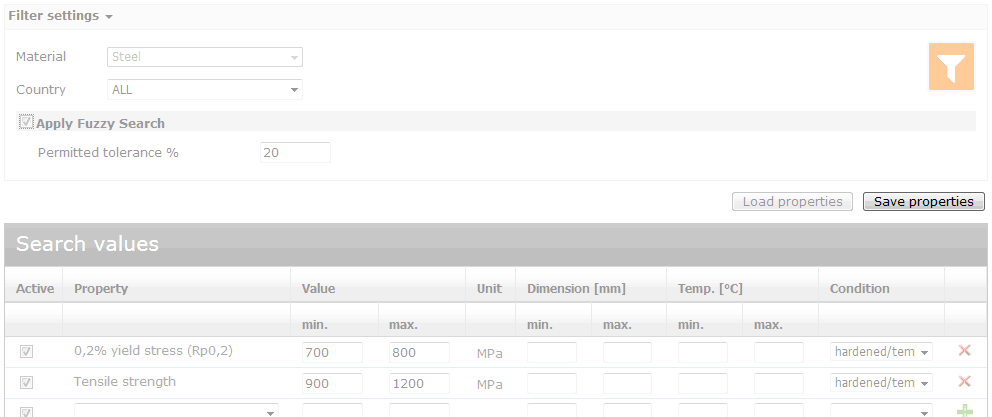The height and width of the screenshot is (417, 992).
Task: Click min value field for yield stress
Action: [x=332, y=353]
